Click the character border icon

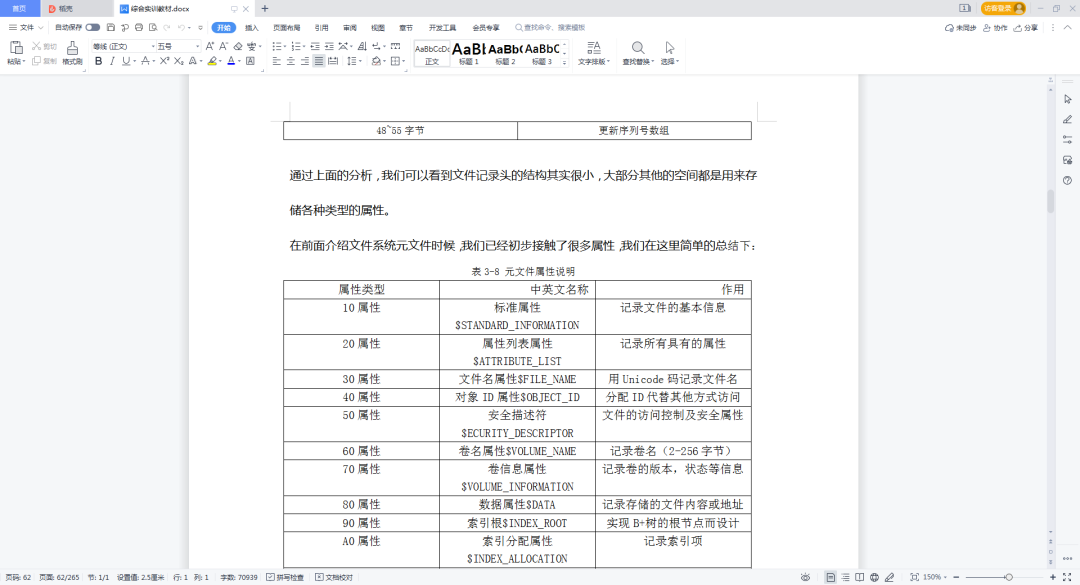click(251, 61)
